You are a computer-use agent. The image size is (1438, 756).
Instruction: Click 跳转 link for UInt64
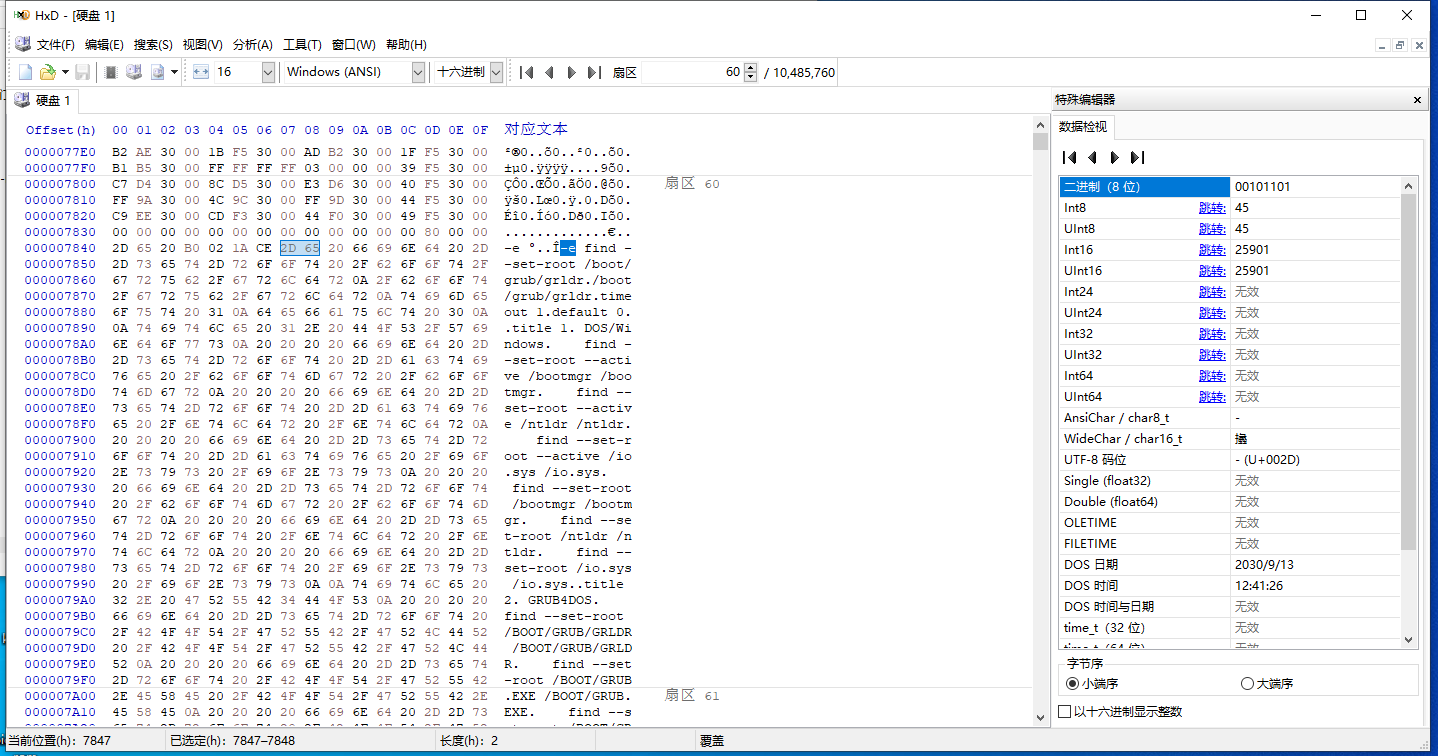(1212, 397)
